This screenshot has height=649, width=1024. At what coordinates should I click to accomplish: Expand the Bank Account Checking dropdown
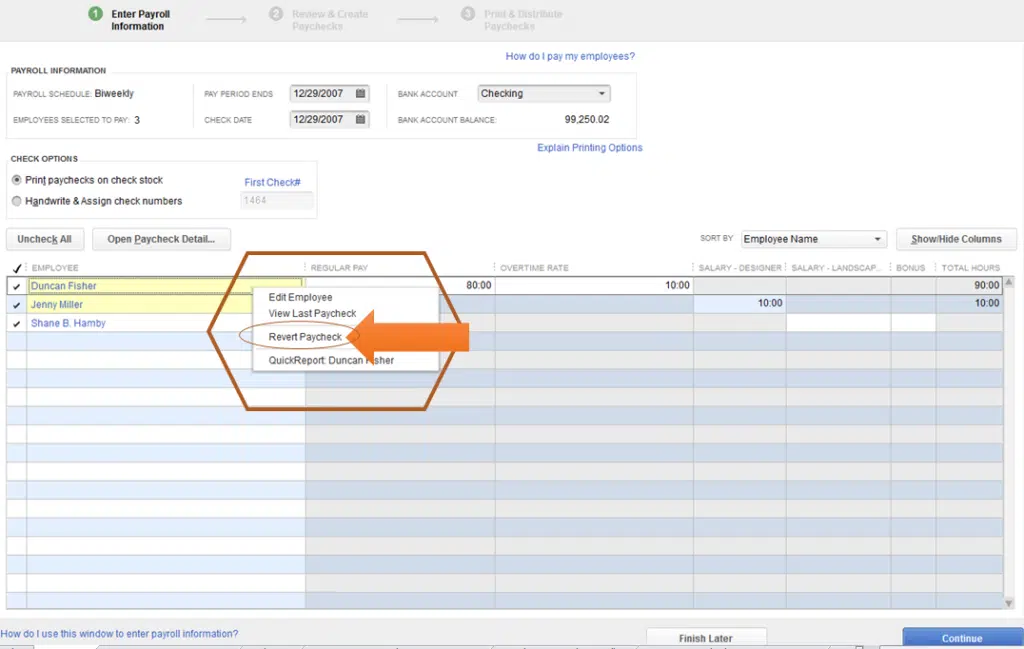pyautogui.click(x=543, y=93)
